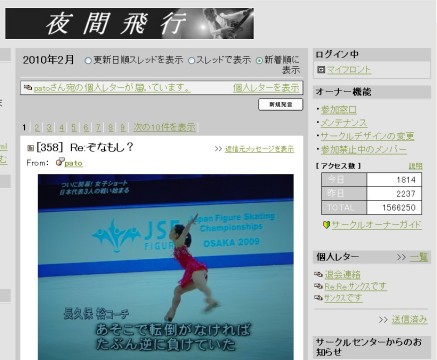Click the letter icon beside 退会連絡
The width and height of the screenshot is (437, 360).
tap(318, 274)
